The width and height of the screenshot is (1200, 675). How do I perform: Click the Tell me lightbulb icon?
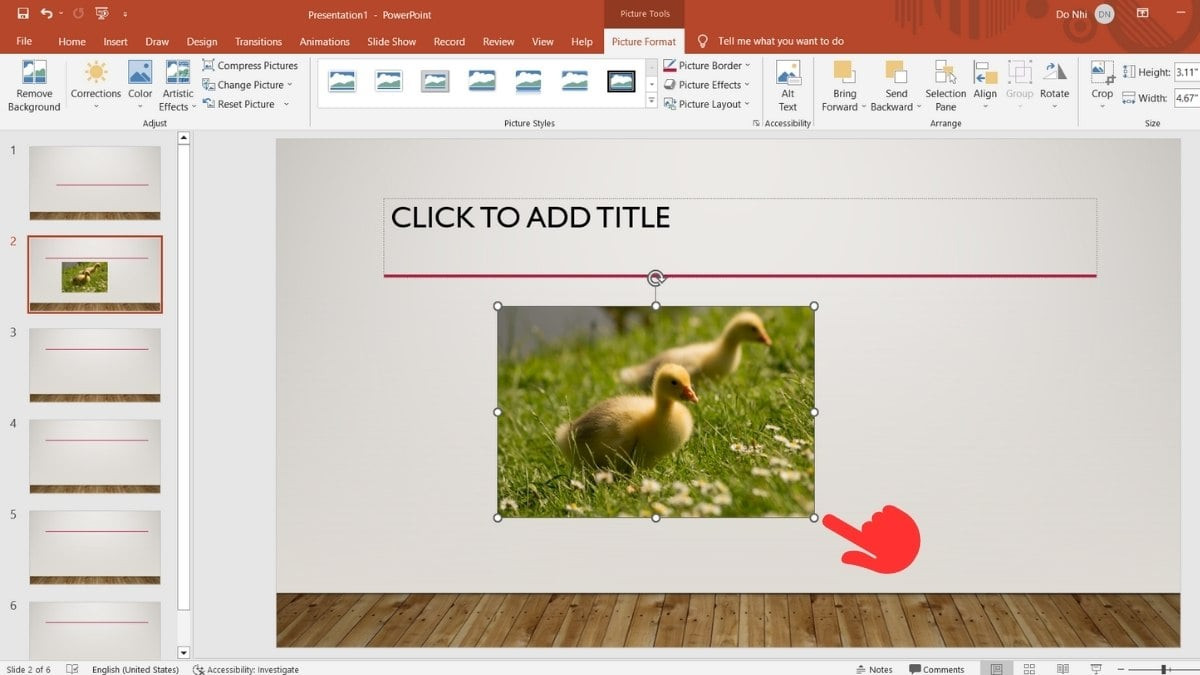pyautogui.click(x=702, y=41)
